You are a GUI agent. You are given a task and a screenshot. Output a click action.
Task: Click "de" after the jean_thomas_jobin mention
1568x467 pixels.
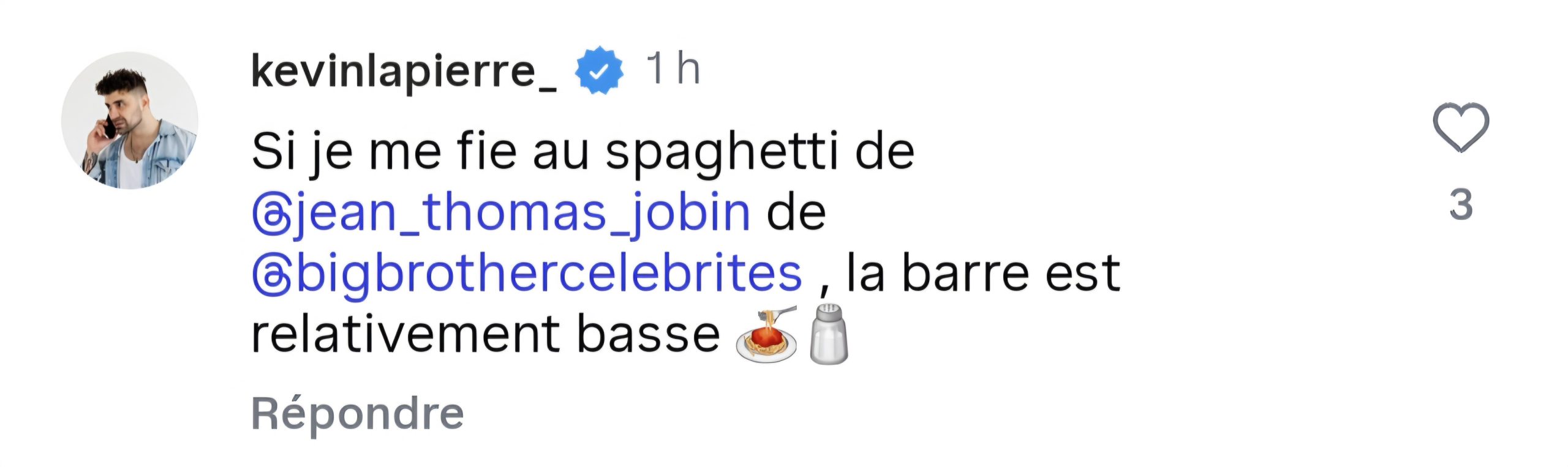pos(796,213)
